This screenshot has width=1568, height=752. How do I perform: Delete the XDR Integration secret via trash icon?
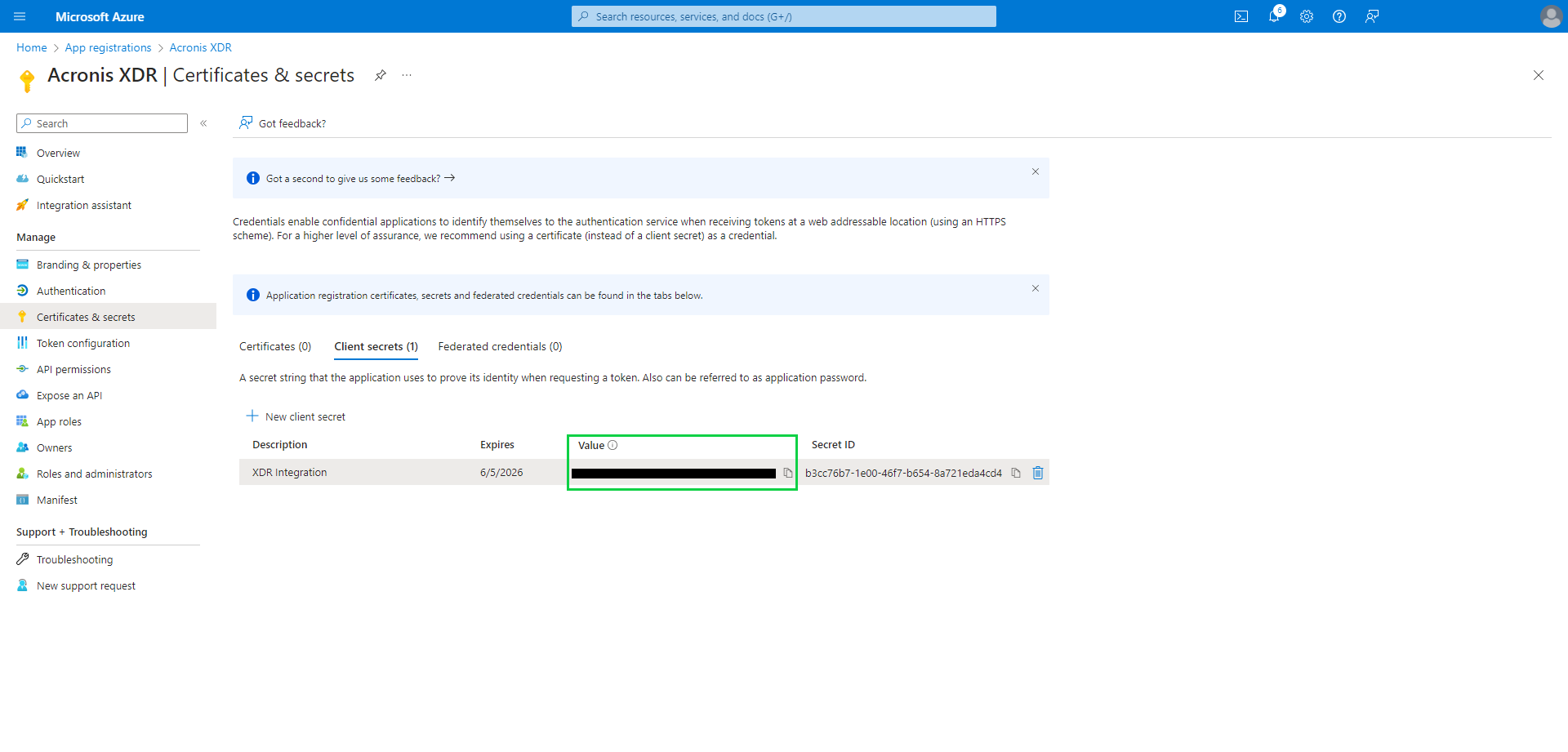point(1038,472)
